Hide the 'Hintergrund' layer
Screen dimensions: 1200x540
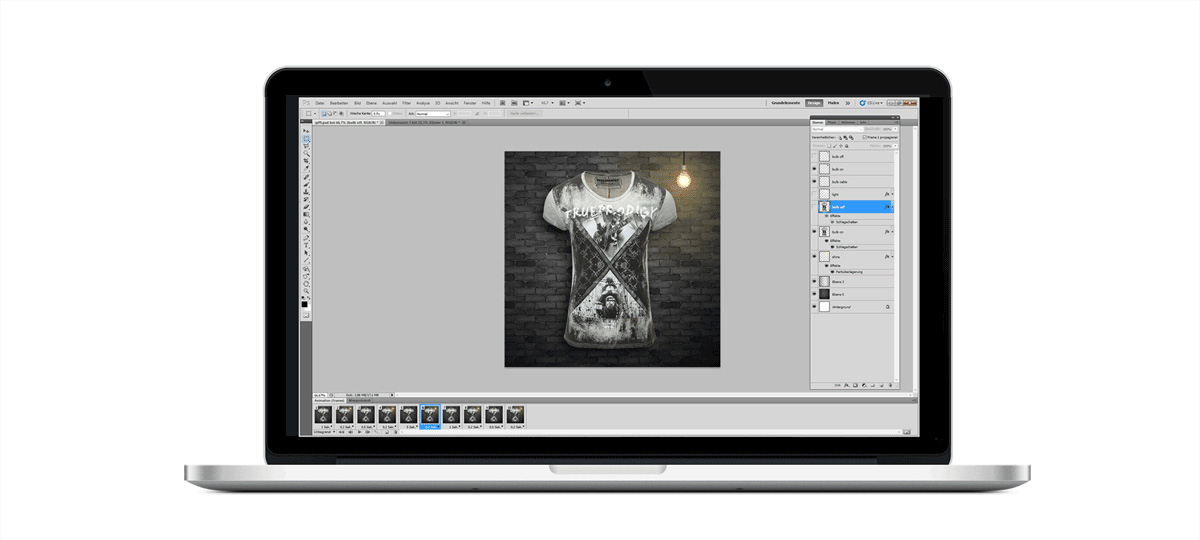pos(814,307)
